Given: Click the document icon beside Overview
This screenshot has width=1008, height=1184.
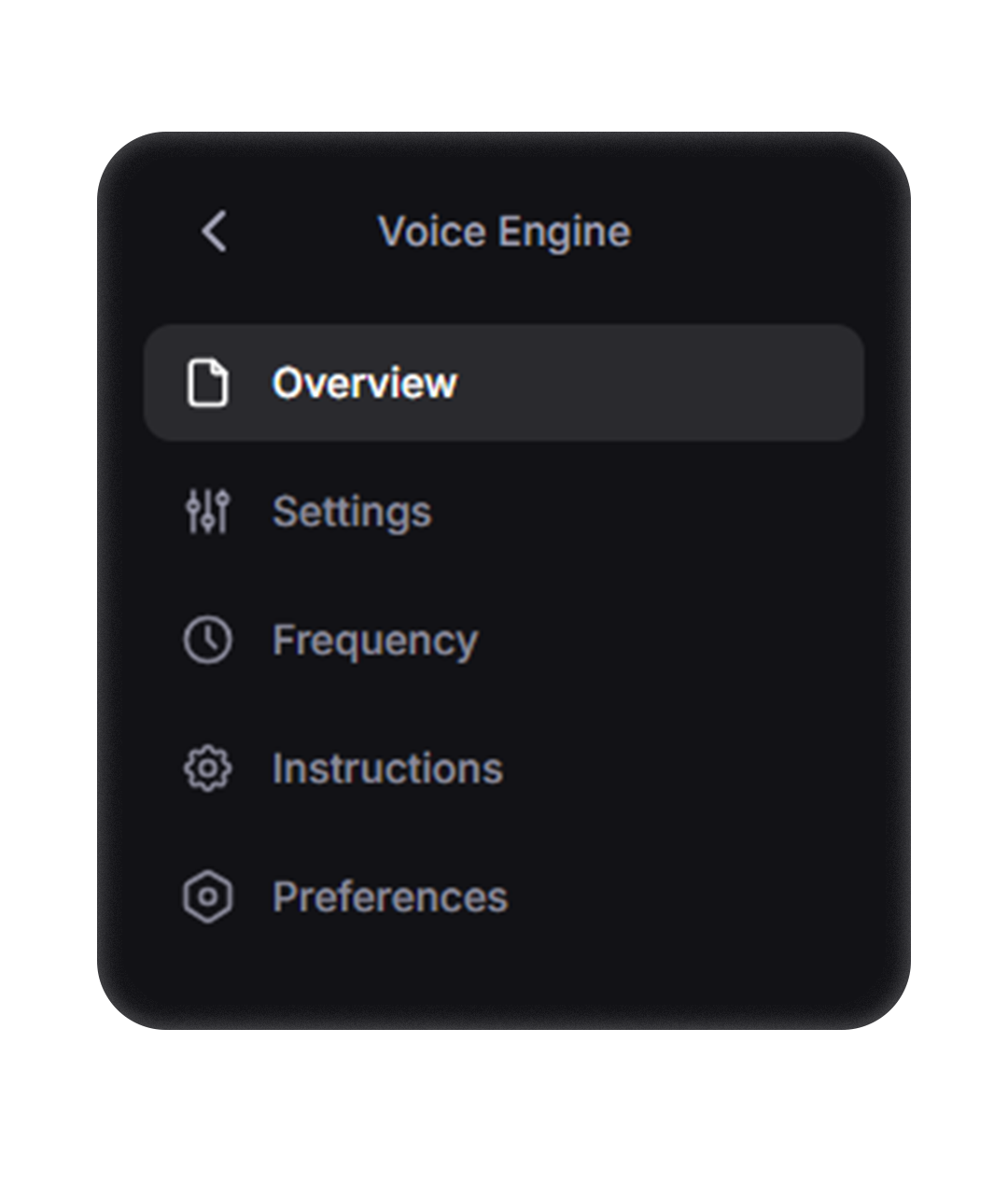Looking at the screenshot, I should coord(207,383).
